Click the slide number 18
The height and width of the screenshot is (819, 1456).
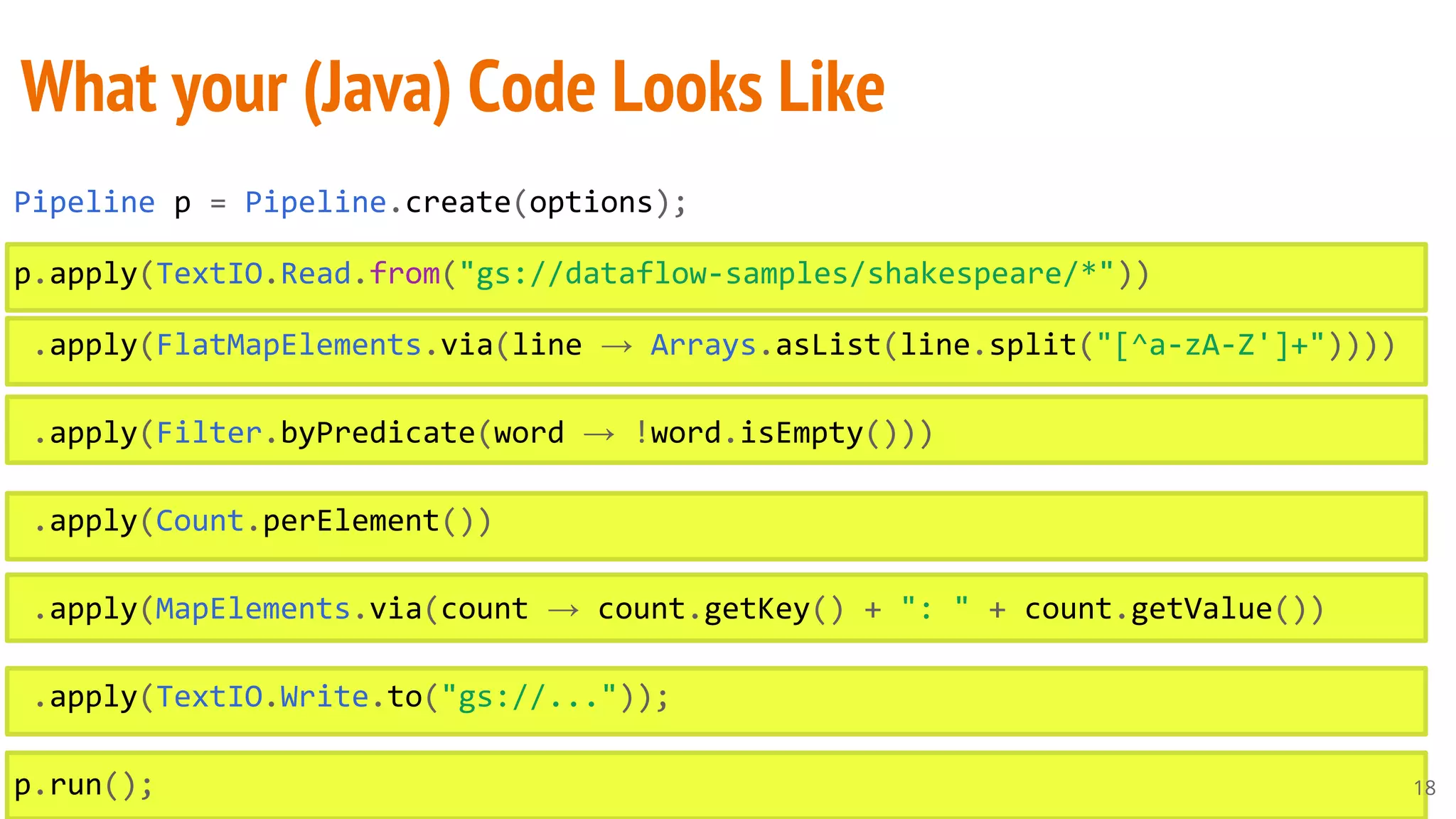[1425, 788]
